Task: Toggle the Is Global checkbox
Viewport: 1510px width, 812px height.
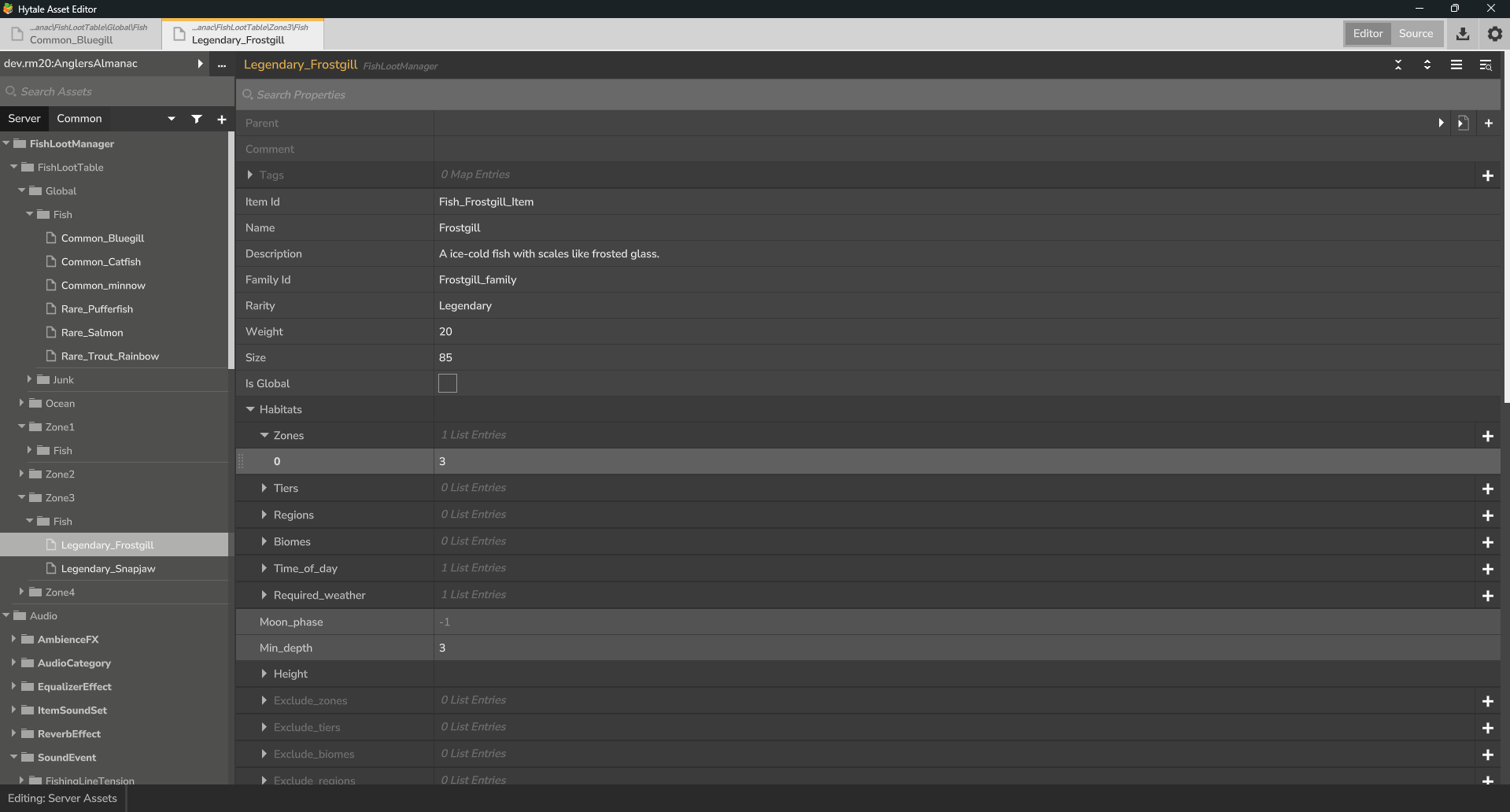Action: coord(448,383)
